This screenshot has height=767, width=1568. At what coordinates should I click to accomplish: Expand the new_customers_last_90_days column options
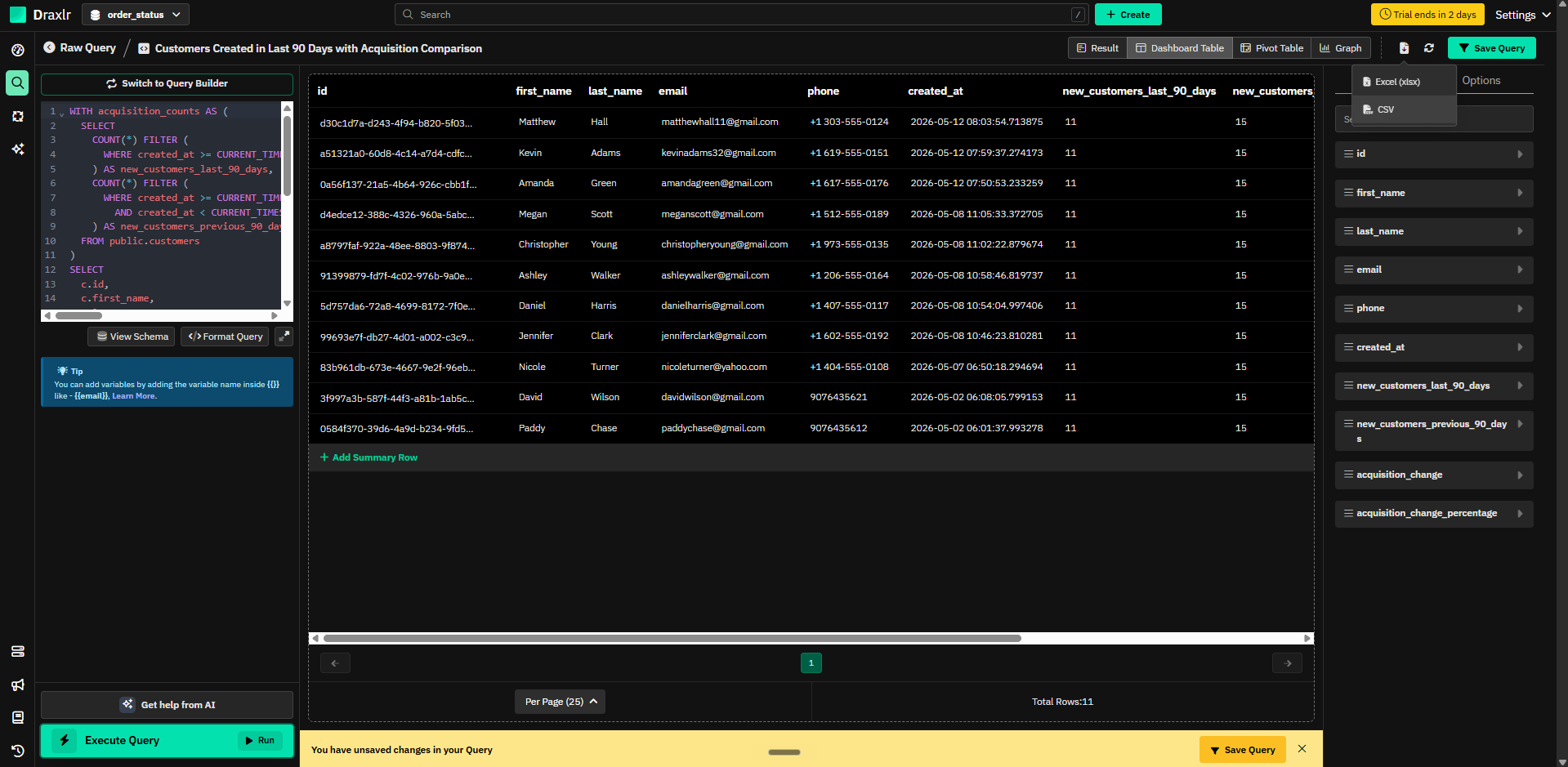[1520, 386]
